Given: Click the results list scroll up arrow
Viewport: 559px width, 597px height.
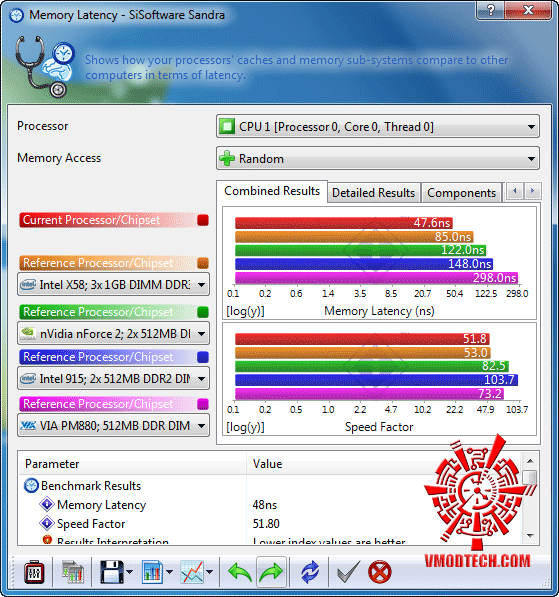Looking at the screenshot, I should [530, 461].
